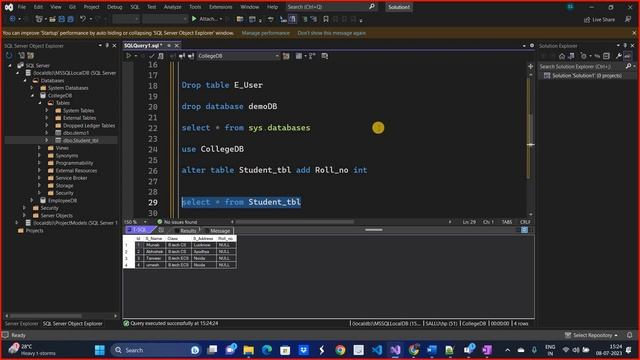Collapse the Tables node
This screenshot has height=360, width=640.
point(40,103)
